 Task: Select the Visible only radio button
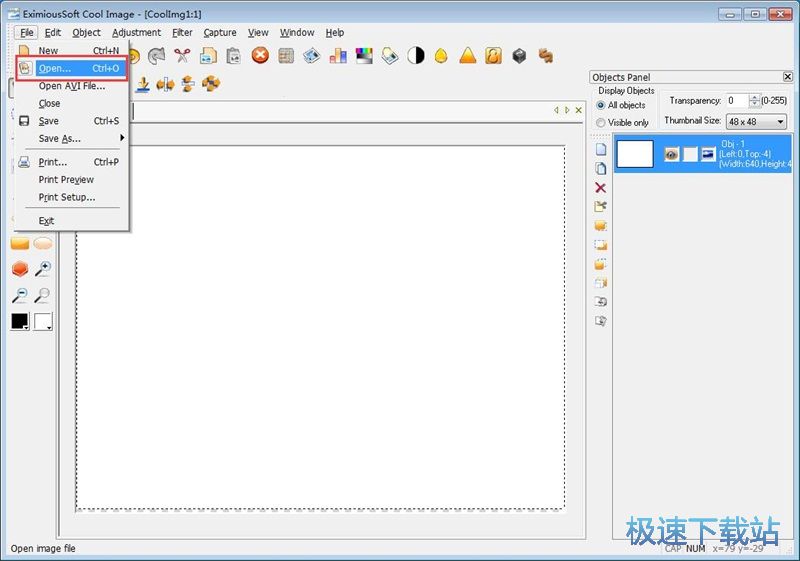[x=600, y=123]
